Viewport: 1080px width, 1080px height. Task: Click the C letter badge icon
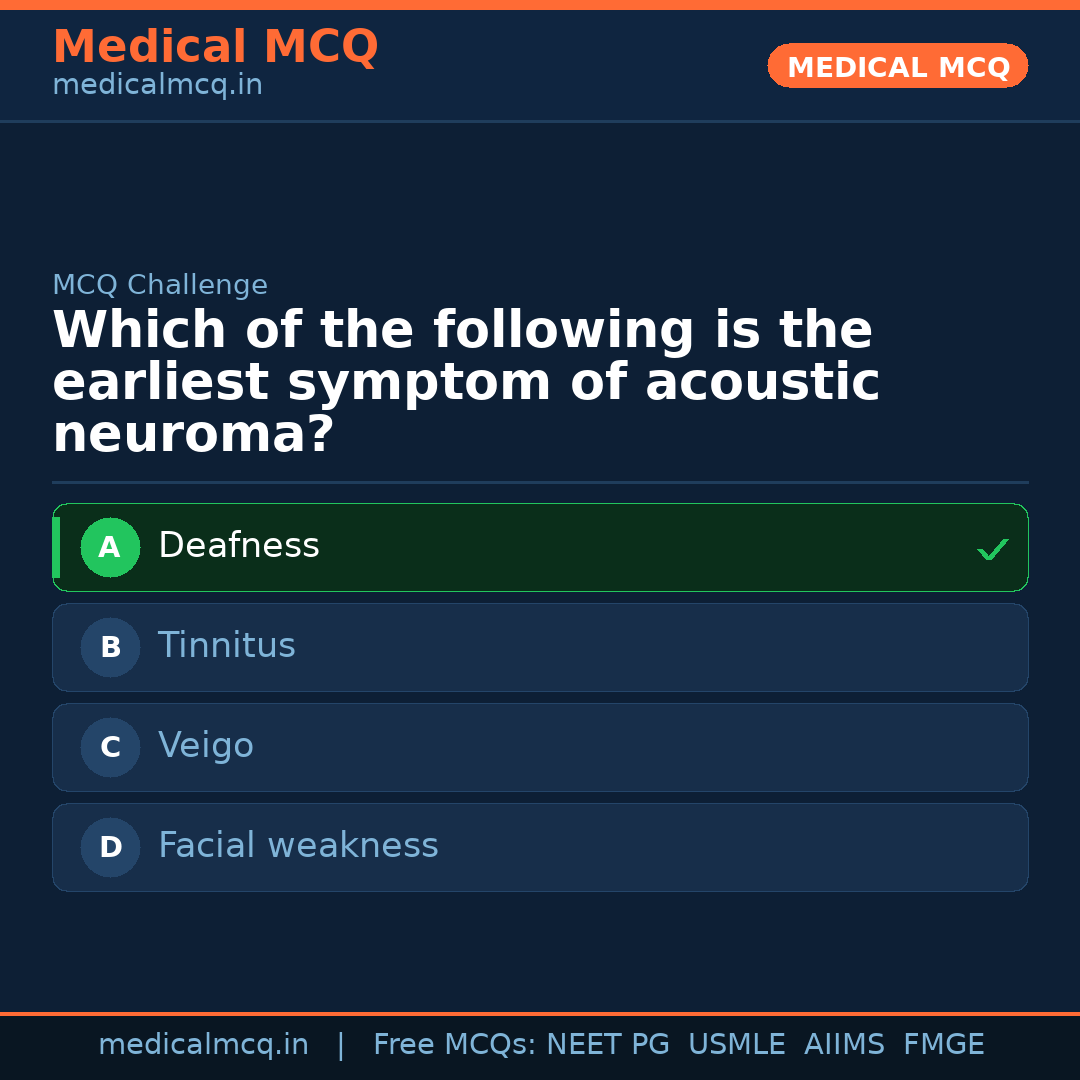pos(110,747)
